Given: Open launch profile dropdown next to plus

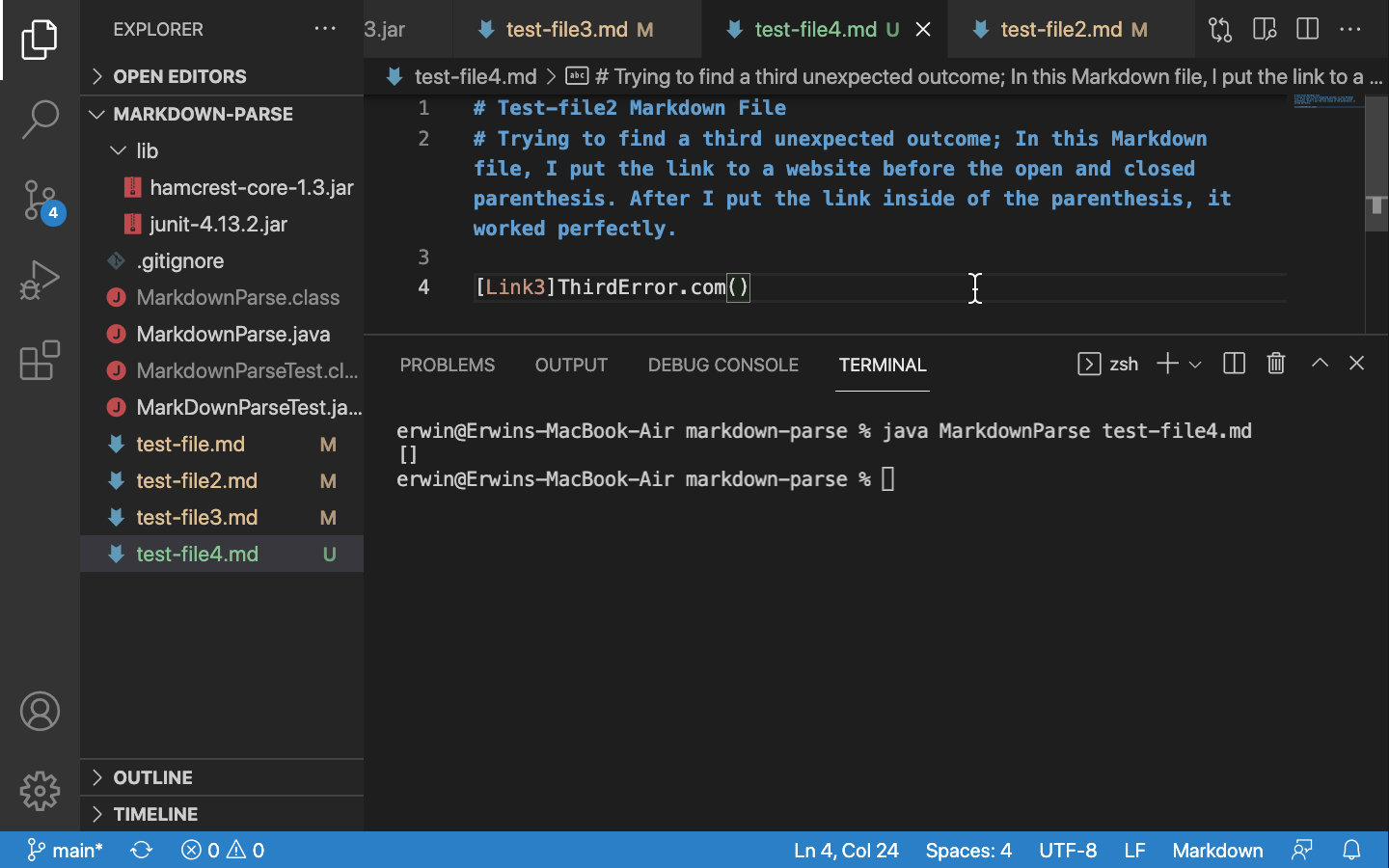Looking at the screenshot, I should point(1195,365).
